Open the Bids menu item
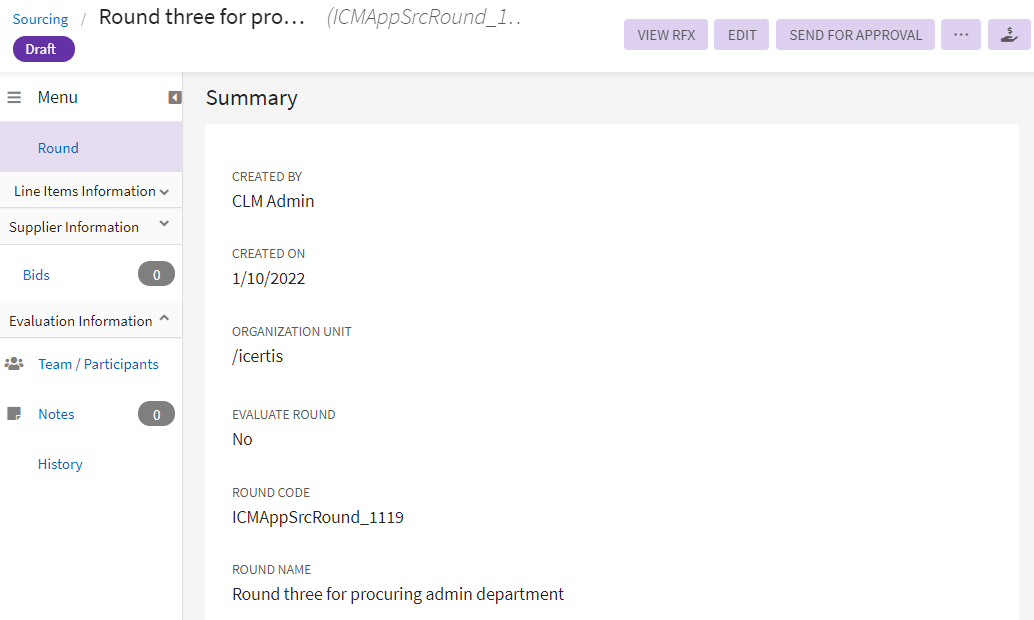The width and height of the screenshot is (1034, 620). point(36,275)
